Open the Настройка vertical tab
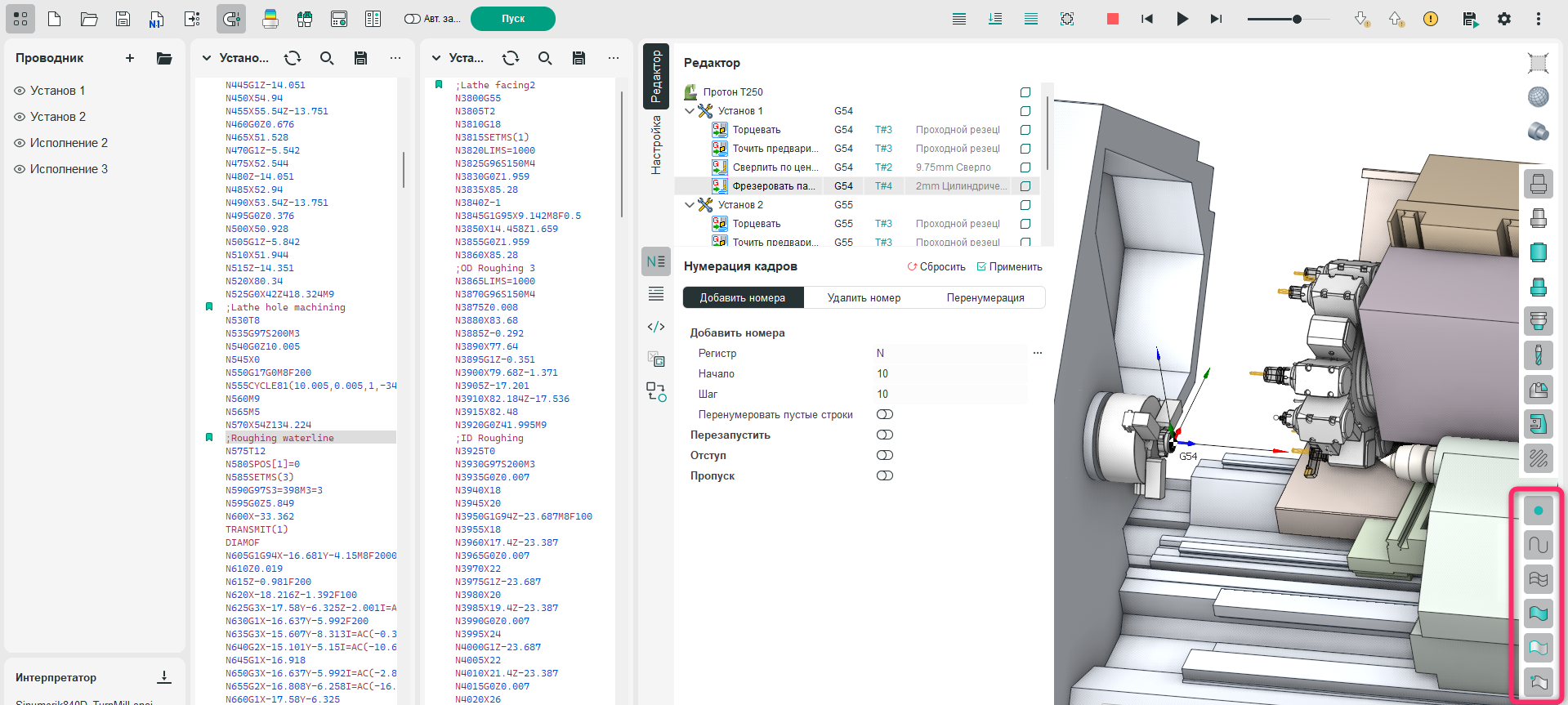This screenshot has width=1568, height=705. (x=655, y=145)
